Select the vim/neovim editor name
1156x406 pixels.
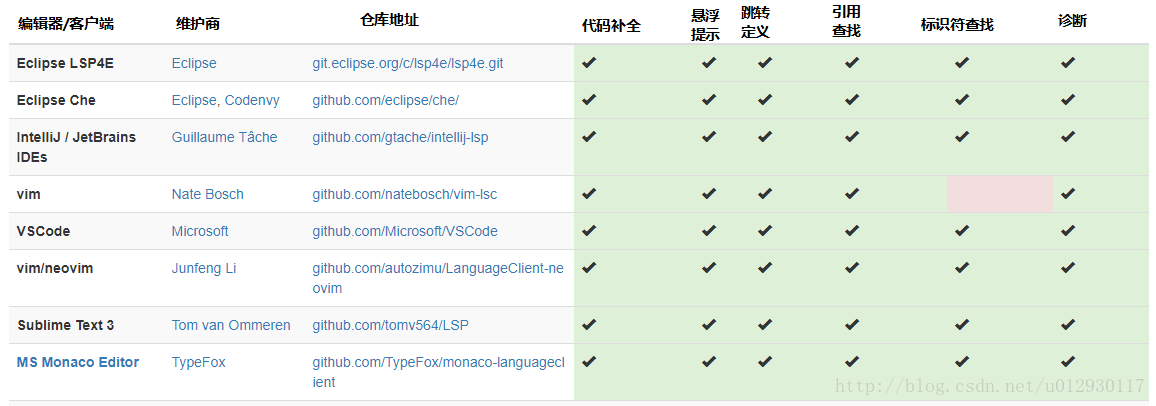pyautogui.click(x=55, y=268)
